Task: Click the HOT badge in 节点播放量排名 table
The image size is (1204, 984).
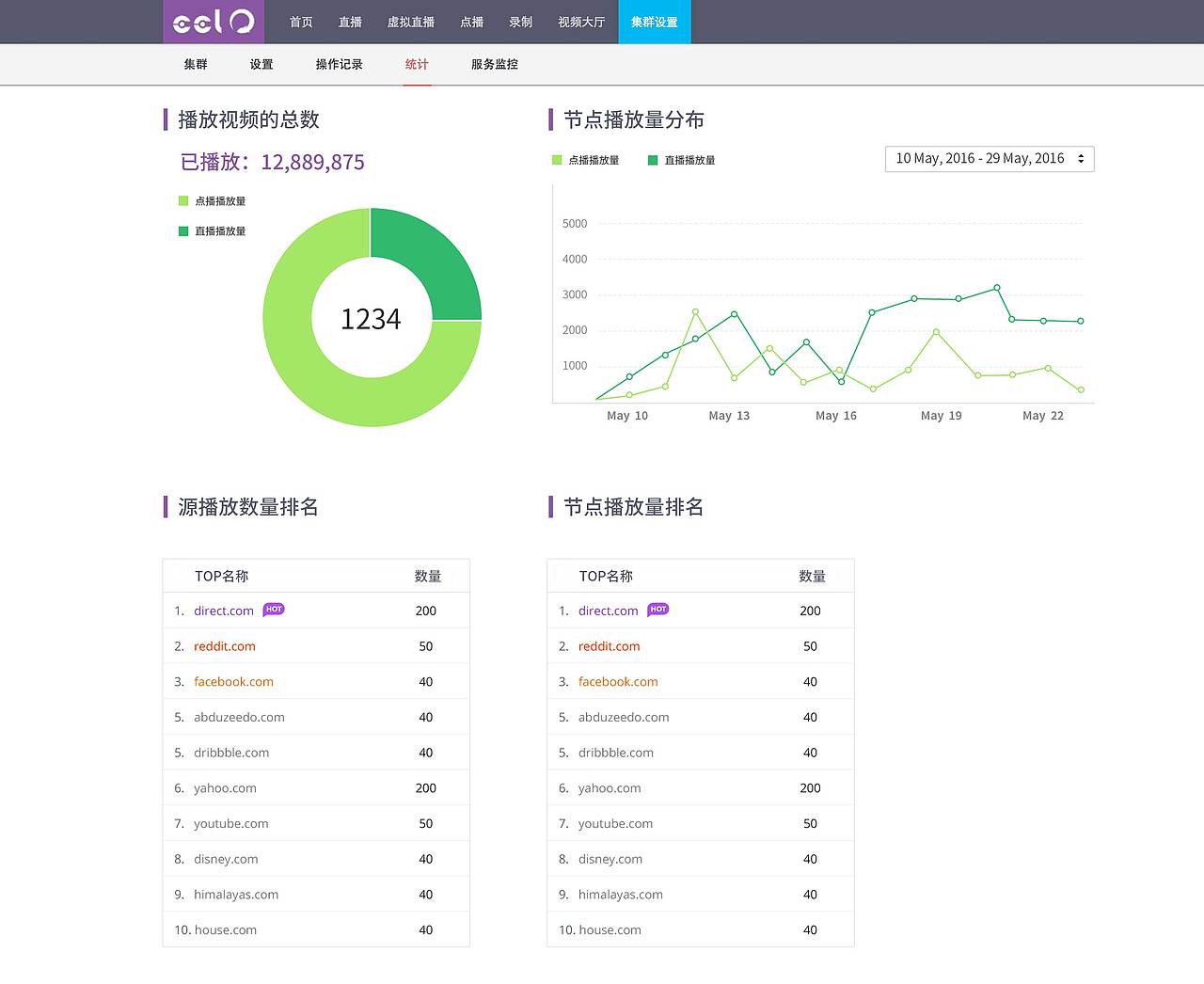Action: pos(657,610)
